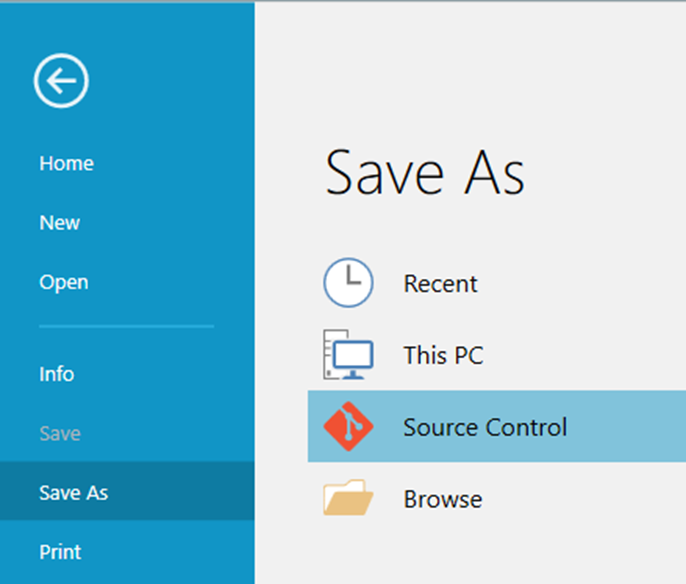Click the sidebar divider line under Open

pyautogui.click(x=126, y=326)
